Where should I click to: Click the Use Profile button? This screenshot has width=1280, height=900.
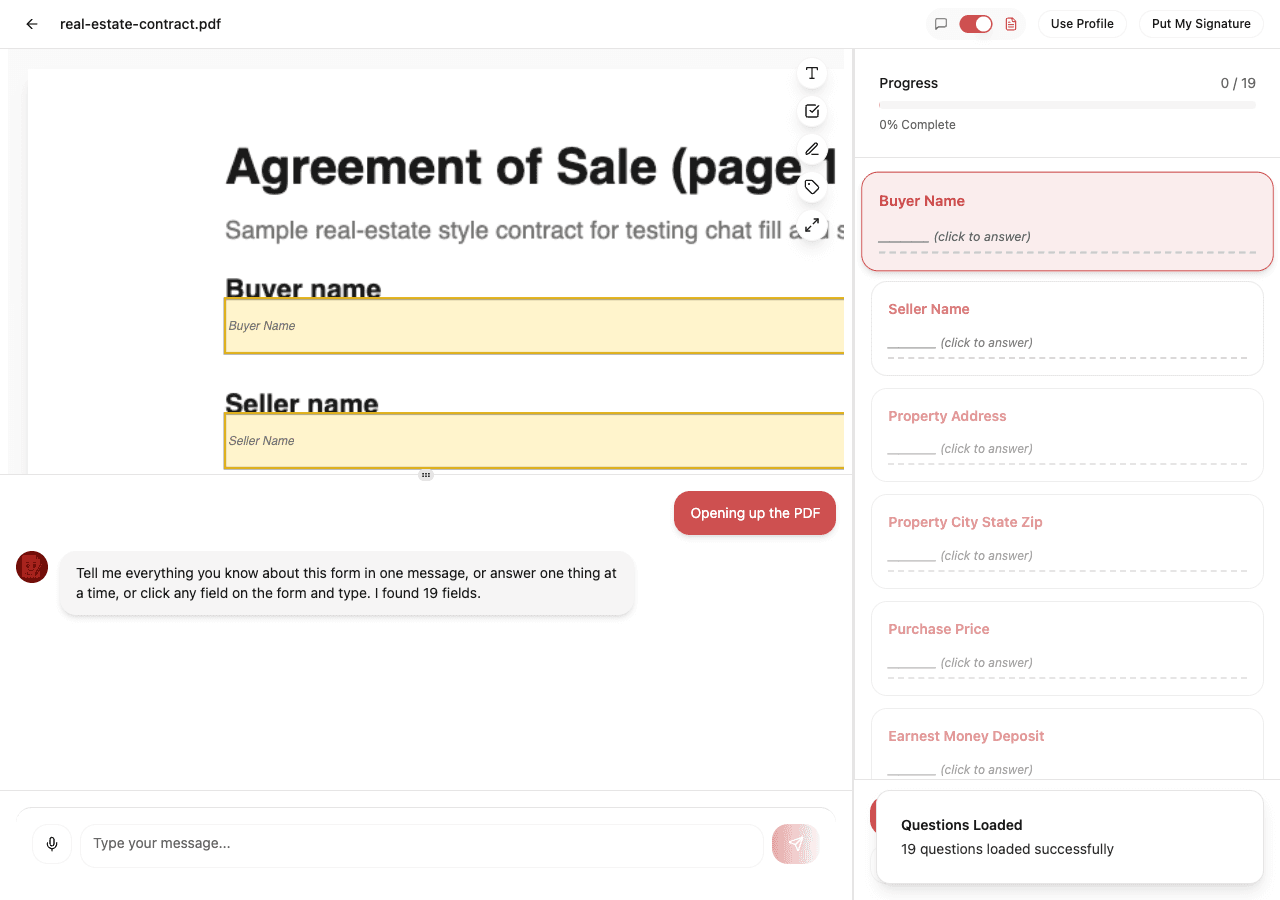[1082, 24]
